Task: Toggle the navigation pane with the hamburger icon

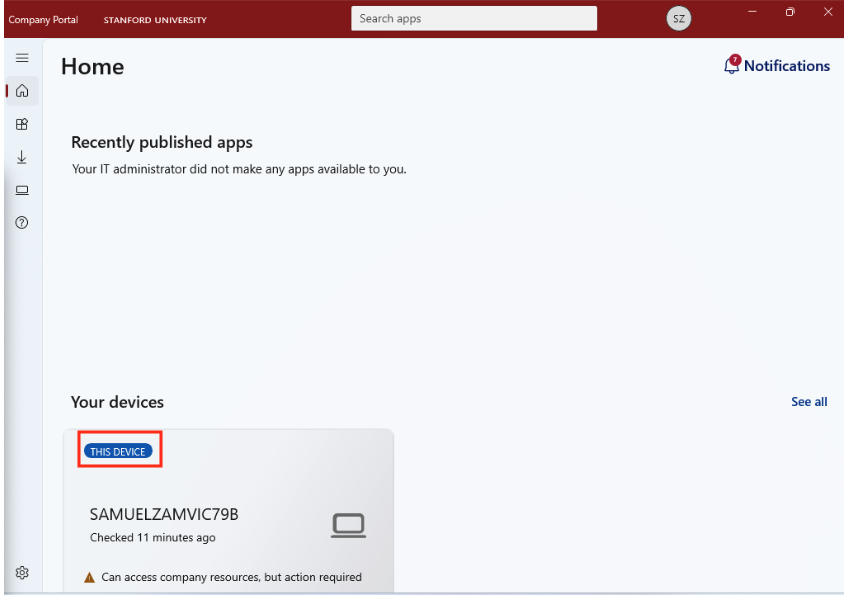Action: 21,57
